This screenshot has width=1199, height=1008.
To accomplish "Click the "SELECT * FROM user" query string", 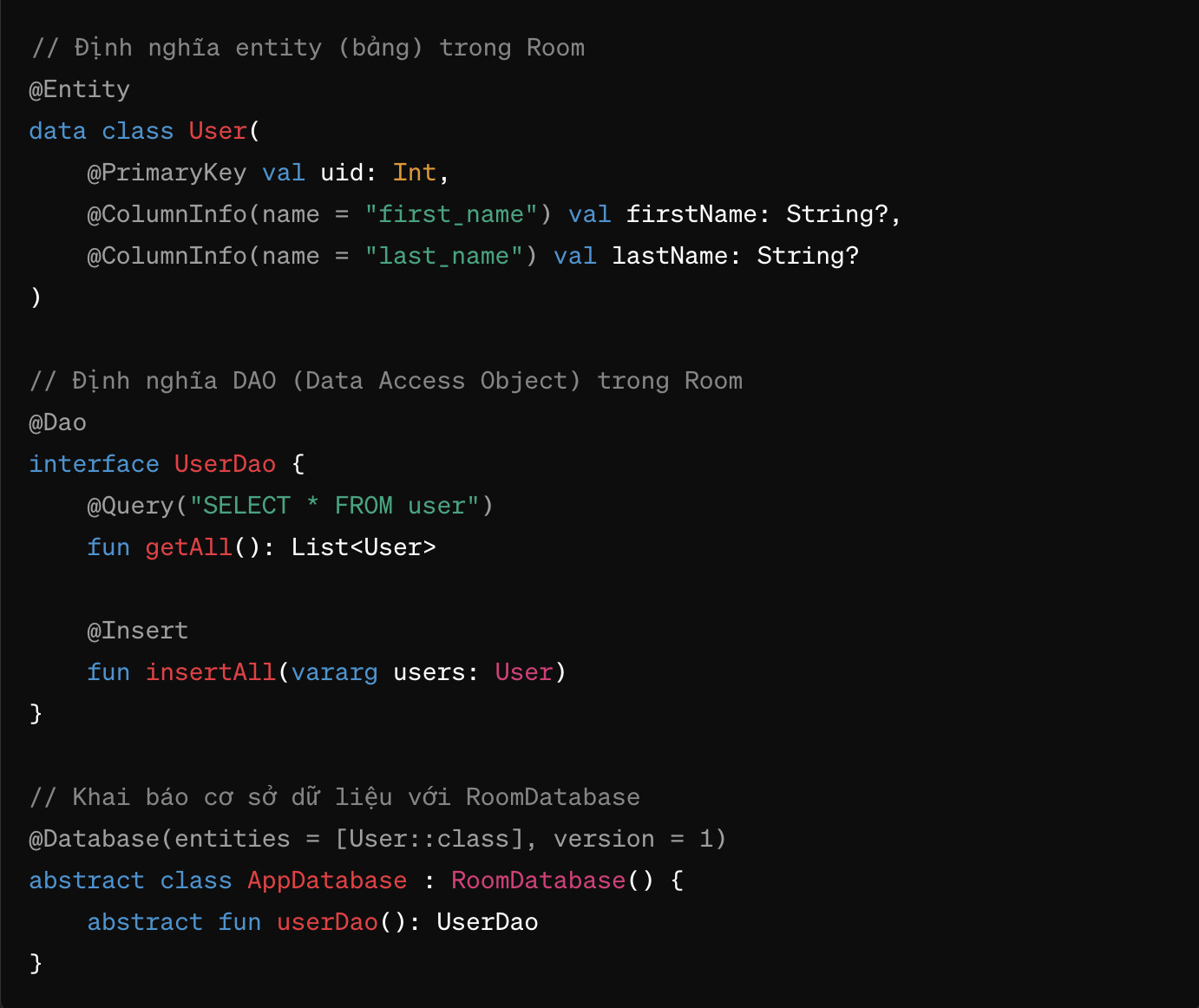I will (x=335, y=506).
